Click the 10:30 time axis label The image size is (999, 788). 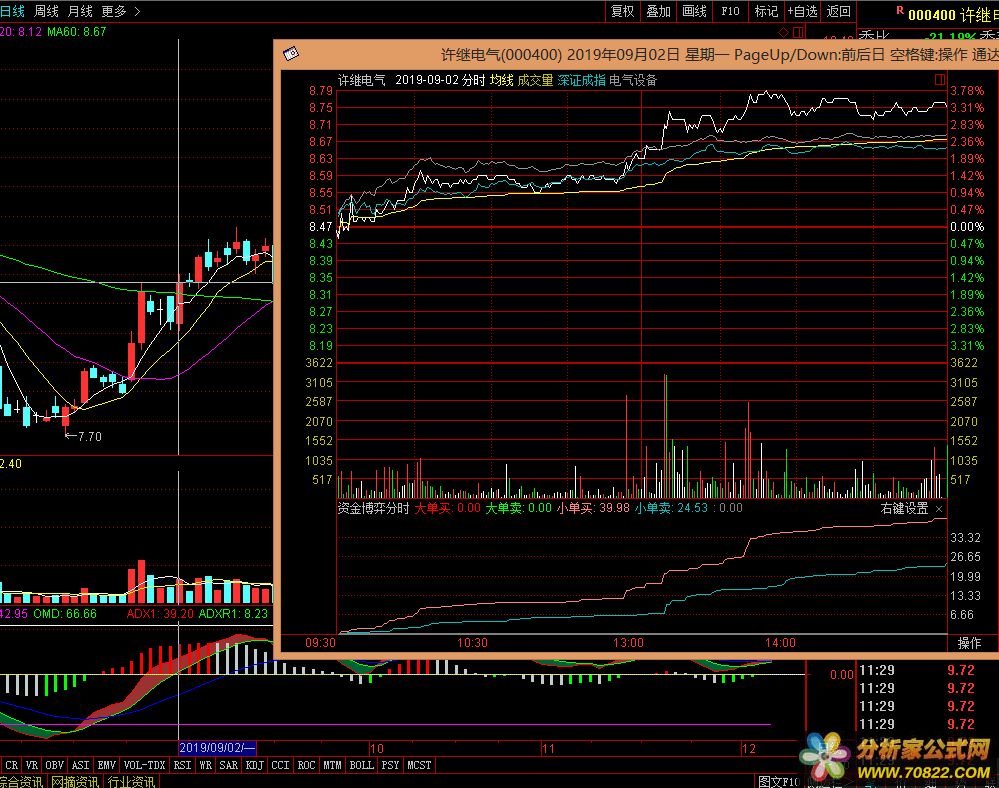[472, 643]
